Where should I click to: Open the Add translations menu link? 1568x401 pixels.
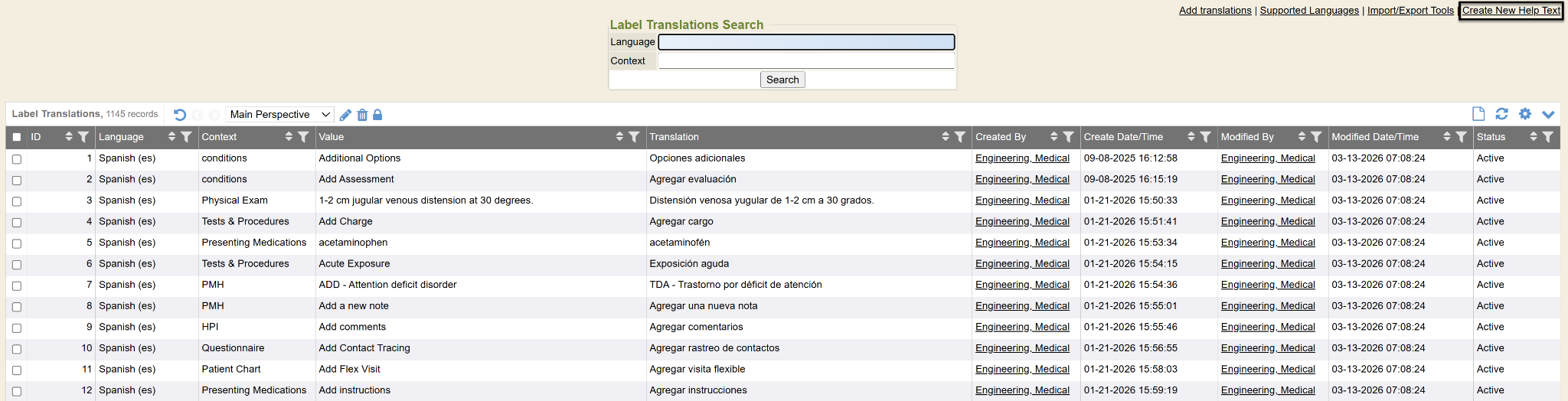pyautogui.click(x=1215, y=11)
